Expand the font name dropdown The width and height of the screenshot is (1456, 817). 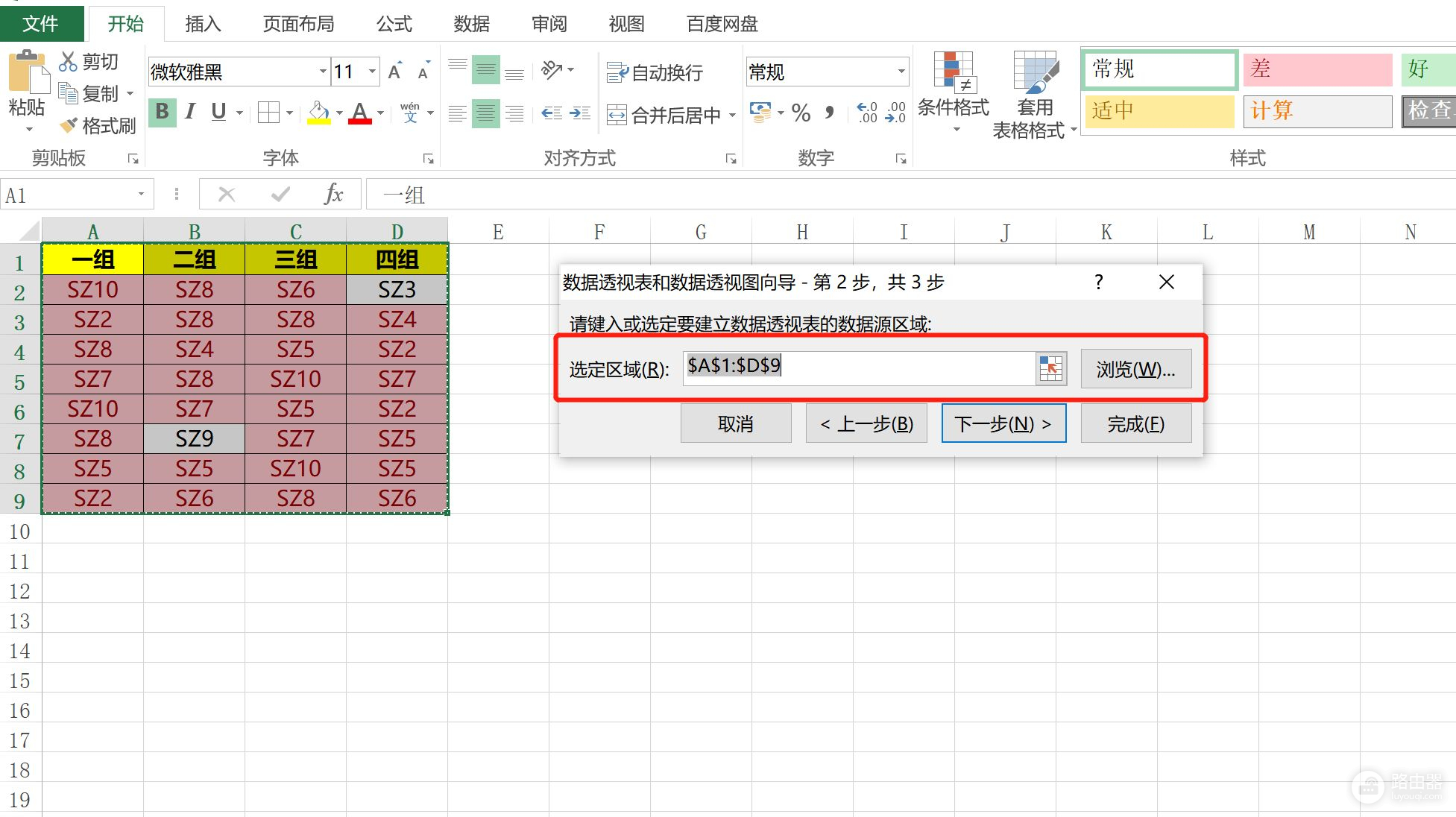coord(322,72)
